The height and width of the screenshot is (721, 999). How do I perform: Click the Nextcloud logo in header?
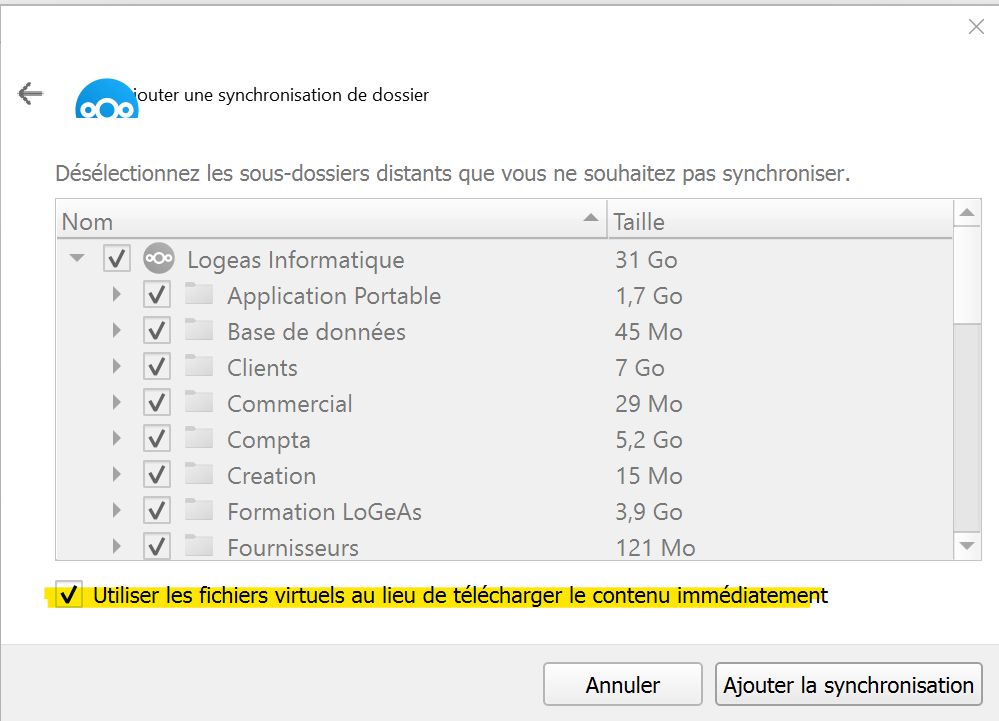pos(106,101)
